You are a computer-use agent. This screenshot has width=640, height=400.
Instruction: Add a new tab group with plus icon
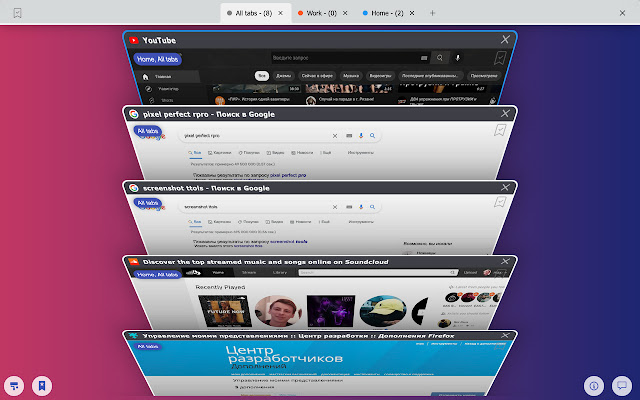[432, 13]
